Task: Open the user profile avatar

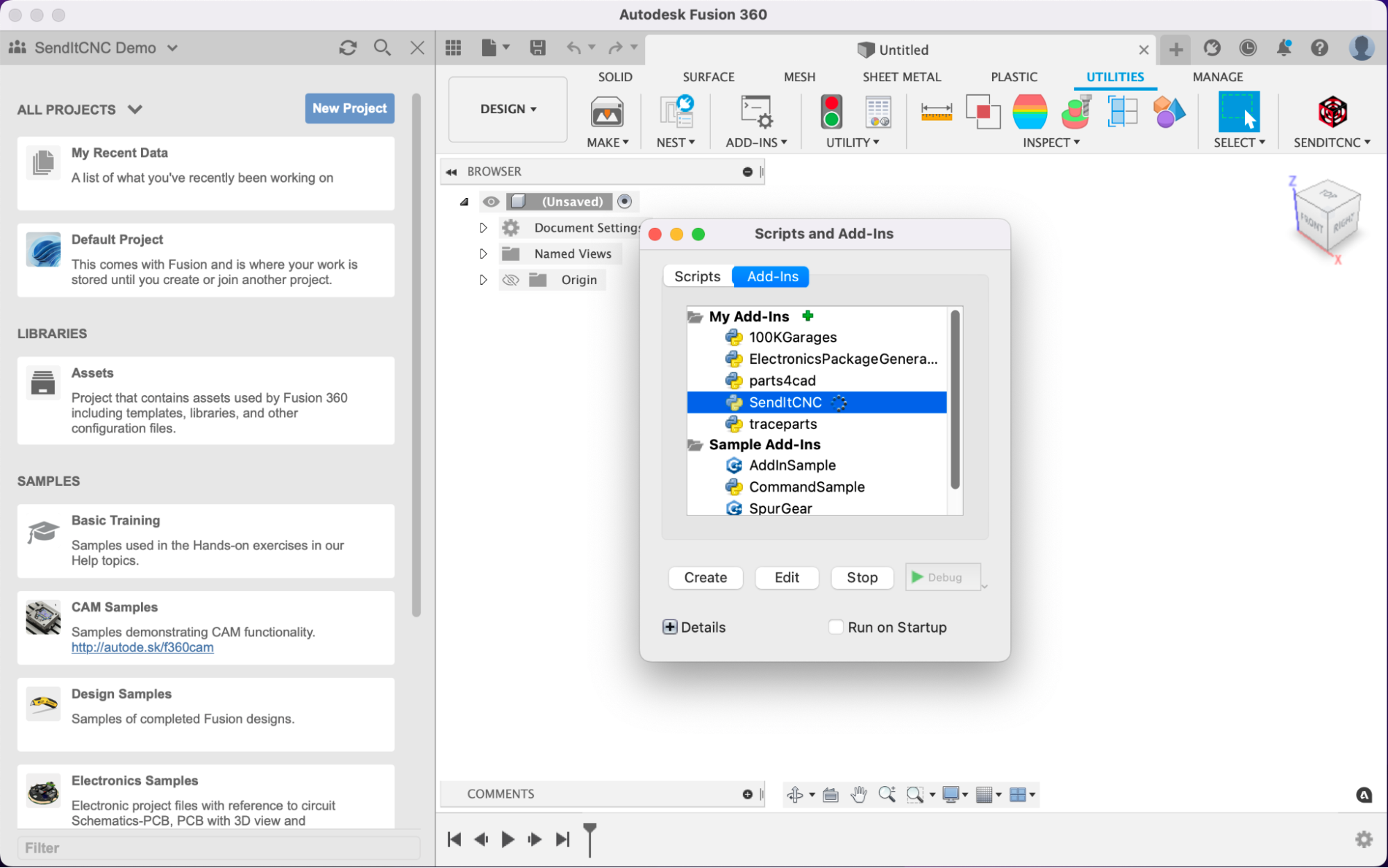Action: [1361, 48]
